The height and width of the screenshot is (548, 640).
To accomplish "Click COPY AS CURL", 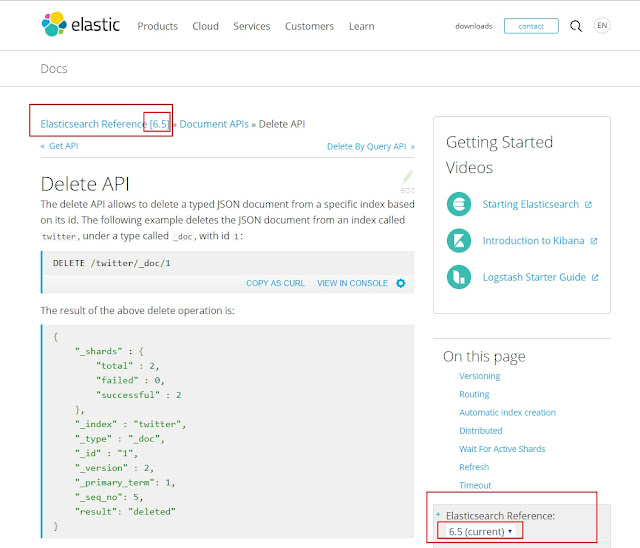I will (275, 283).
